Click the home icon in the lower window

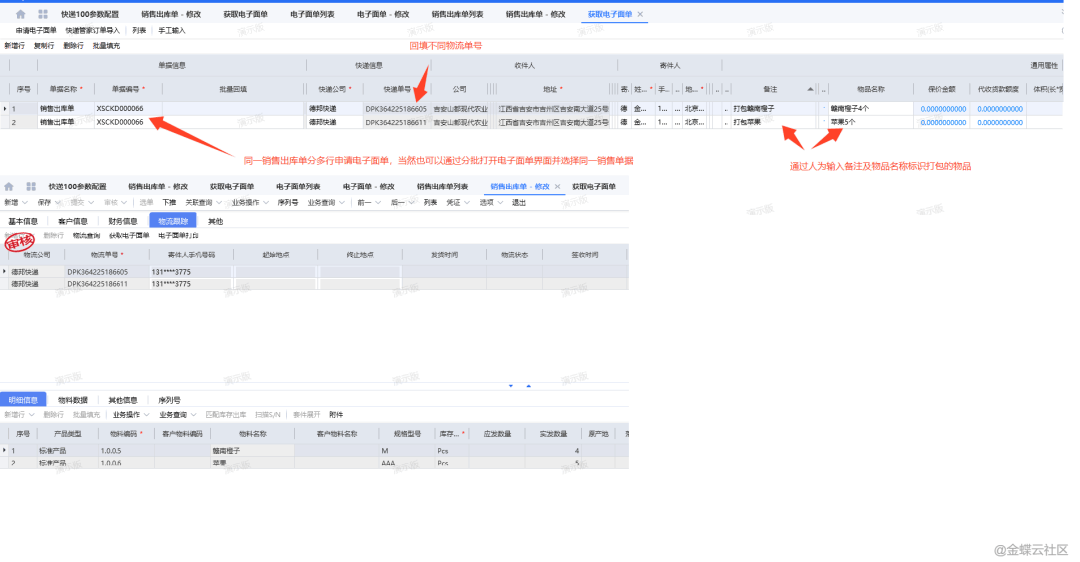coord(9,187)
